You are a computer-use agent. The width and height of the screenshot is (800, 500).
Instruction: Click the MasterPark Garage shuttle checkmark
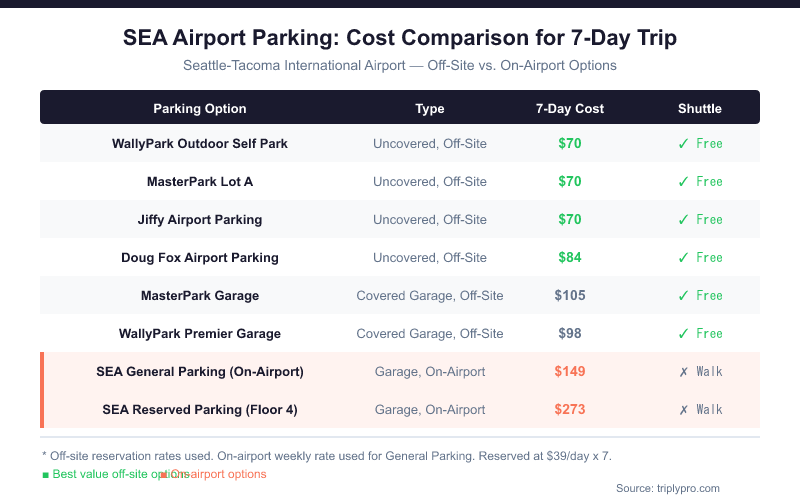point(683,296)
